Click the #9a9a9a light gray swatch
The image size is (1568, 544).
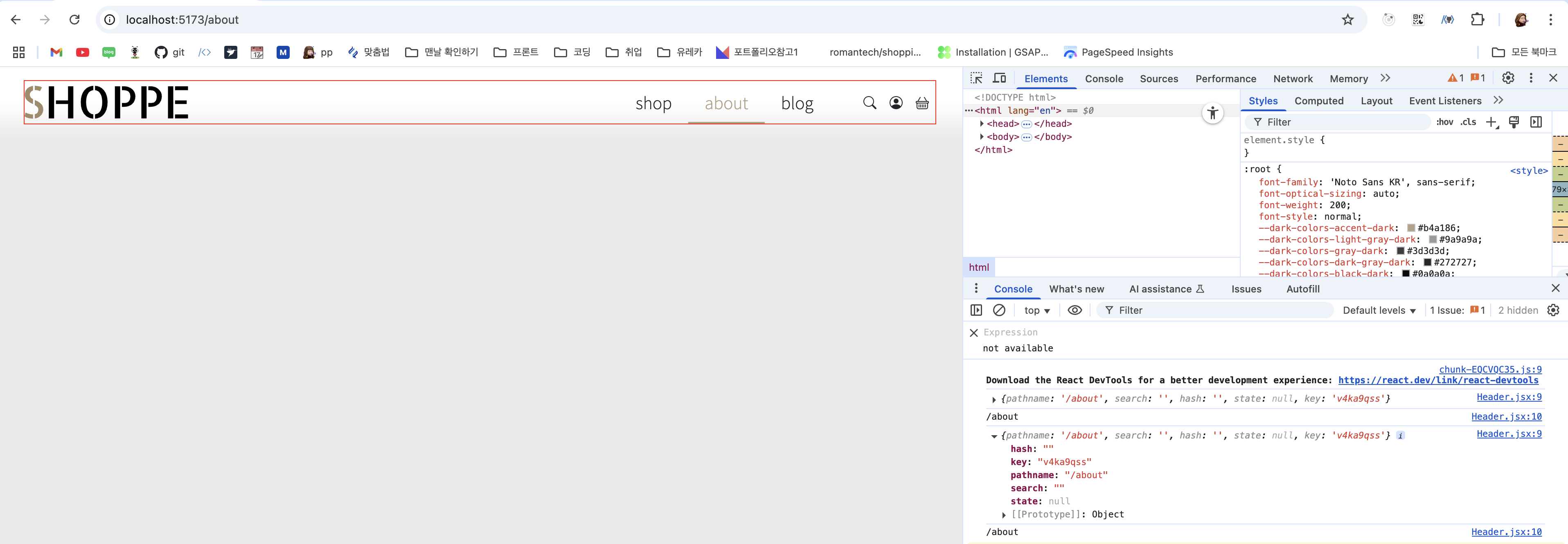pyautogui.click(x=1433, y=240)
